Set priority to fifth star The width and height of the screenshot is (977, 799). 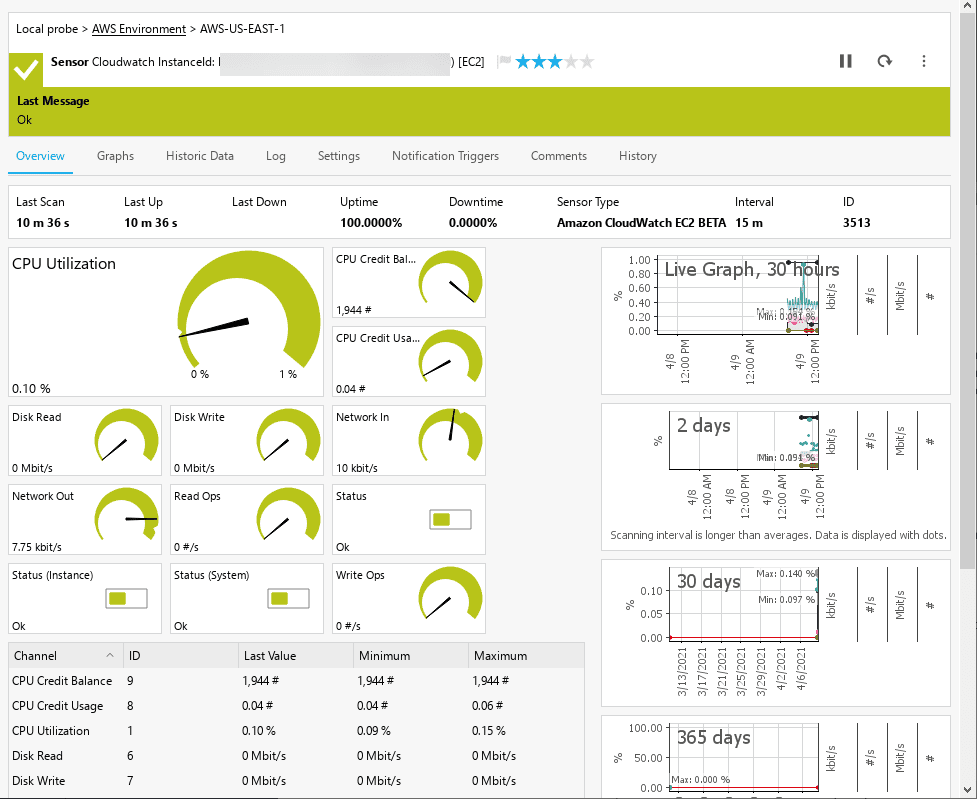coord(587,62)
